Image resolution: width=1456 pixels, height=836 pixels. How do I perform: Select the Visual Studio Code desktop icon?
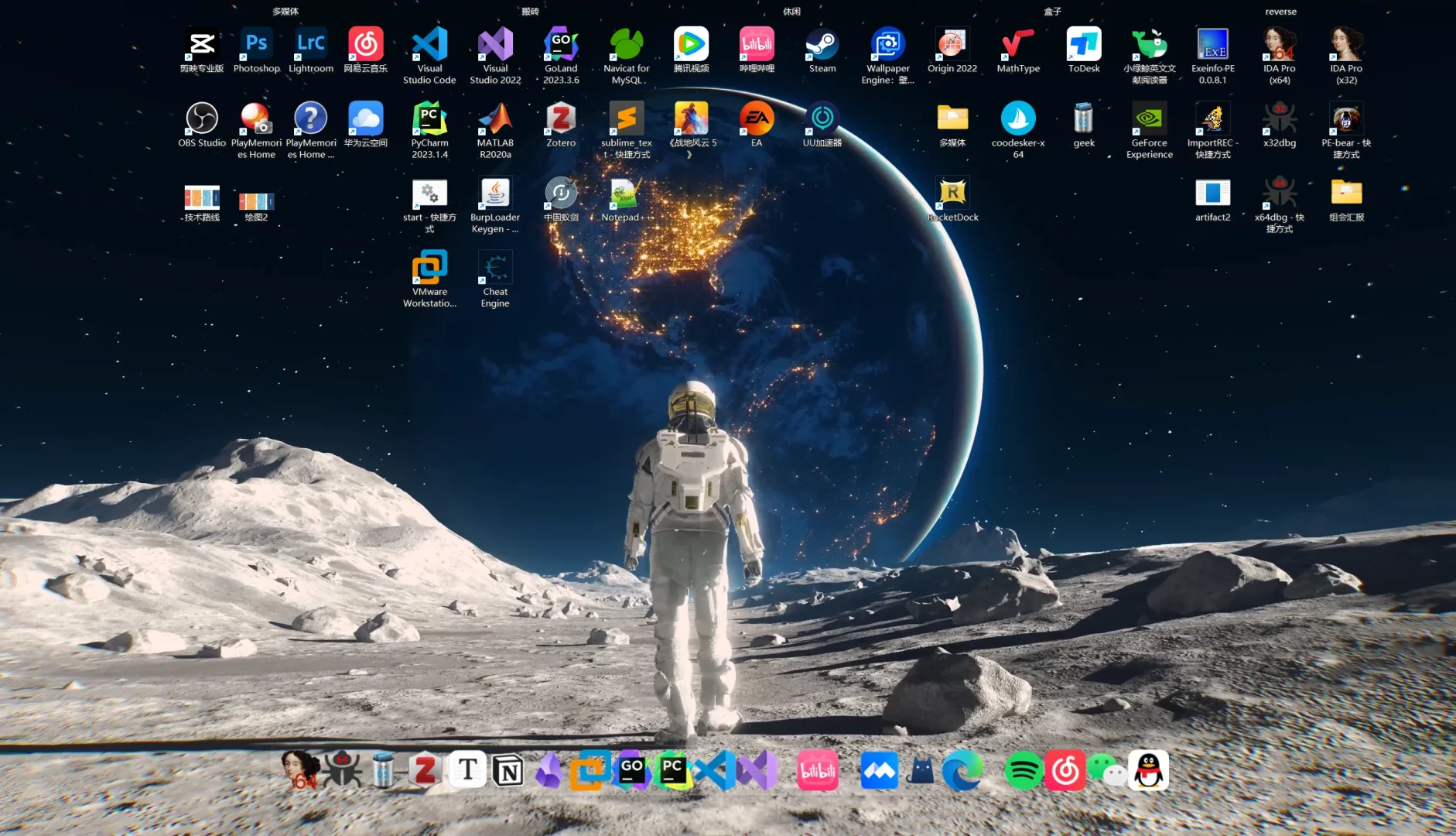pos(429,56)
